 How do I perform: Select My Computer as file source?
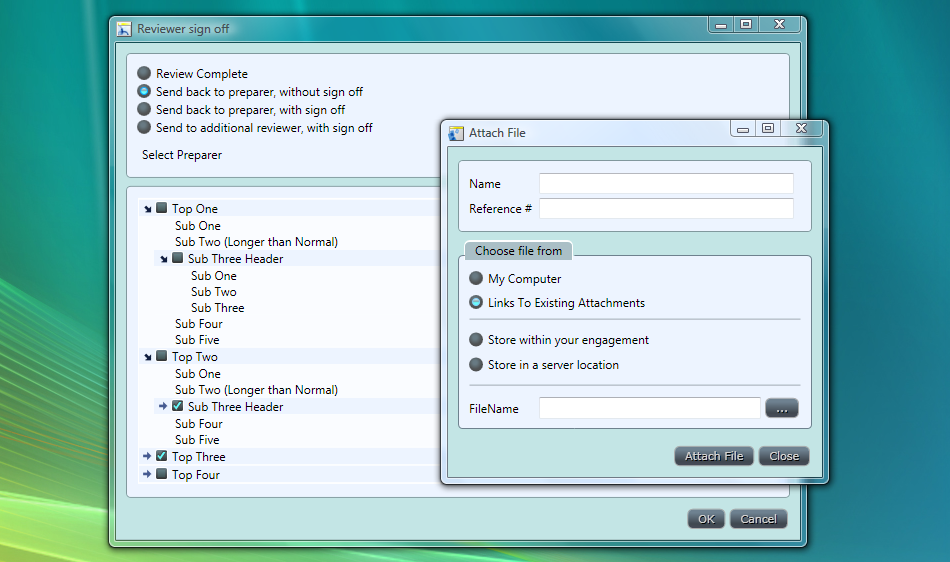pyautogui.click(x=476, y=279)
